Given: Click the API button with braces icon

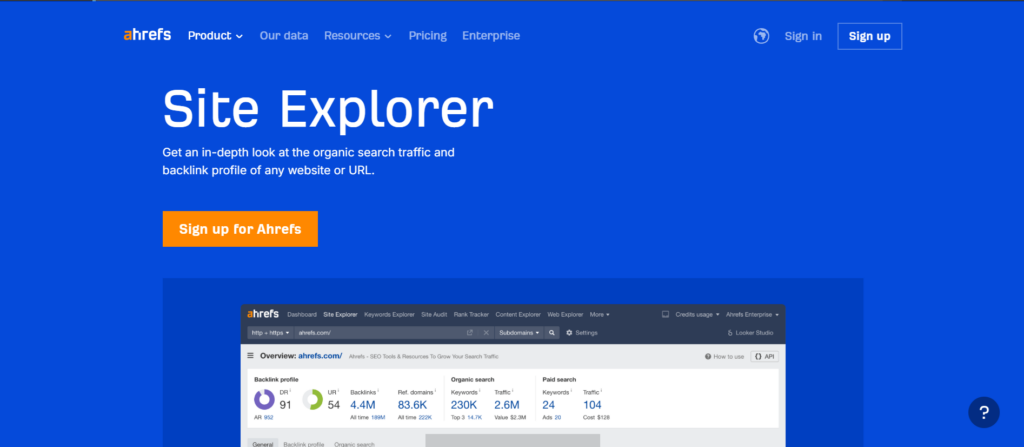Looking at the screenshot, I should pyautogui.click(x=764, y=356).
